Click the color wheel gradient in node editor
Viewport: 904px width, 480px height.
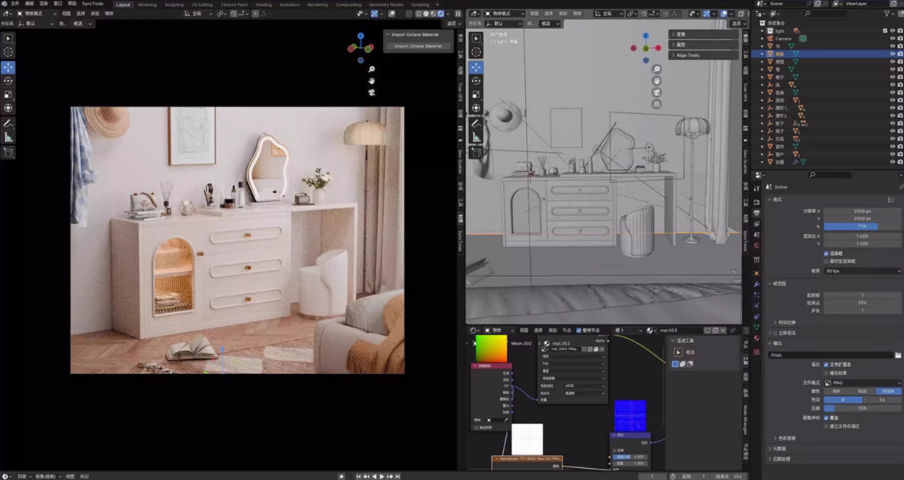pyautogui.click(x=490, y=349)
